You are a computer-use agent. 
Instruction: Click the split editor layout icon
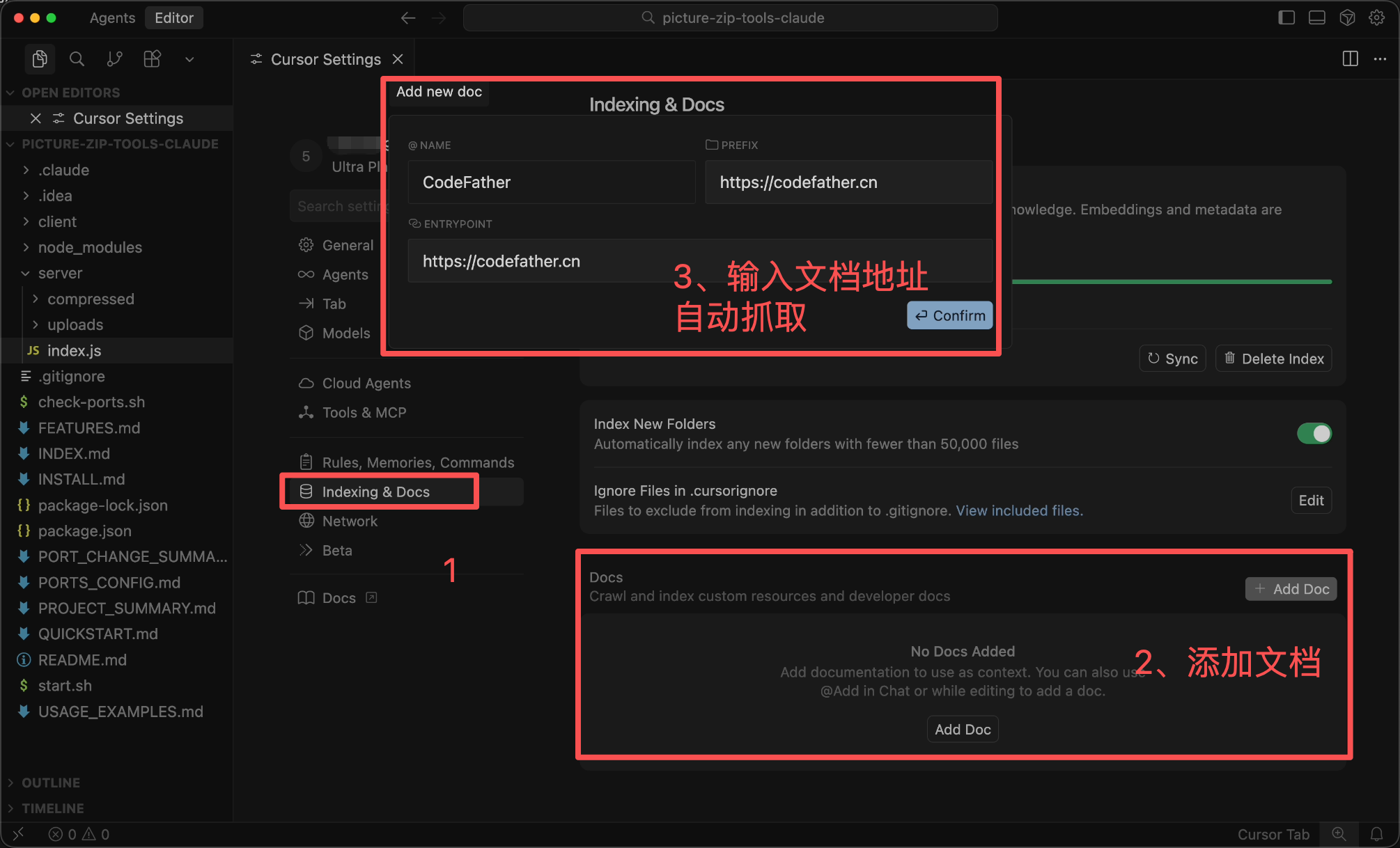tap(1350, 59)
